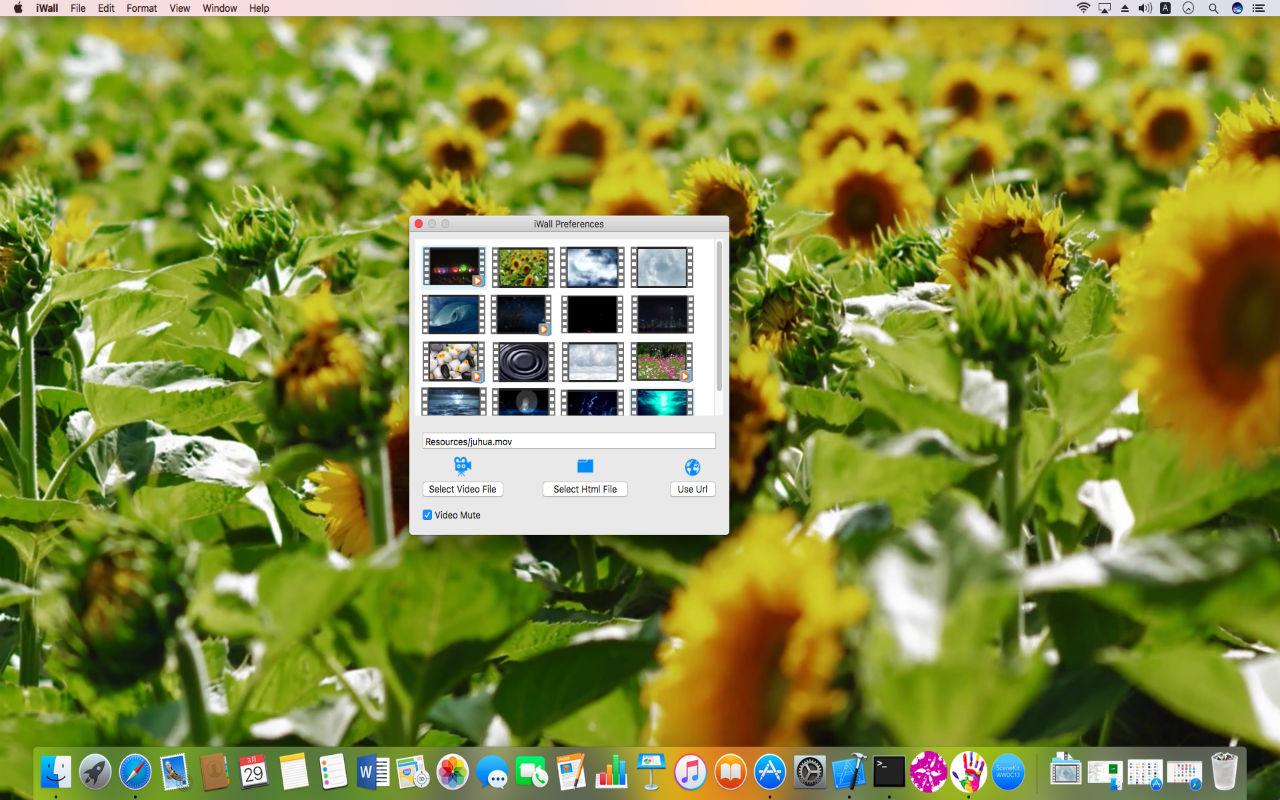Click the blue folder icon above Select Html File

point(585,465)
